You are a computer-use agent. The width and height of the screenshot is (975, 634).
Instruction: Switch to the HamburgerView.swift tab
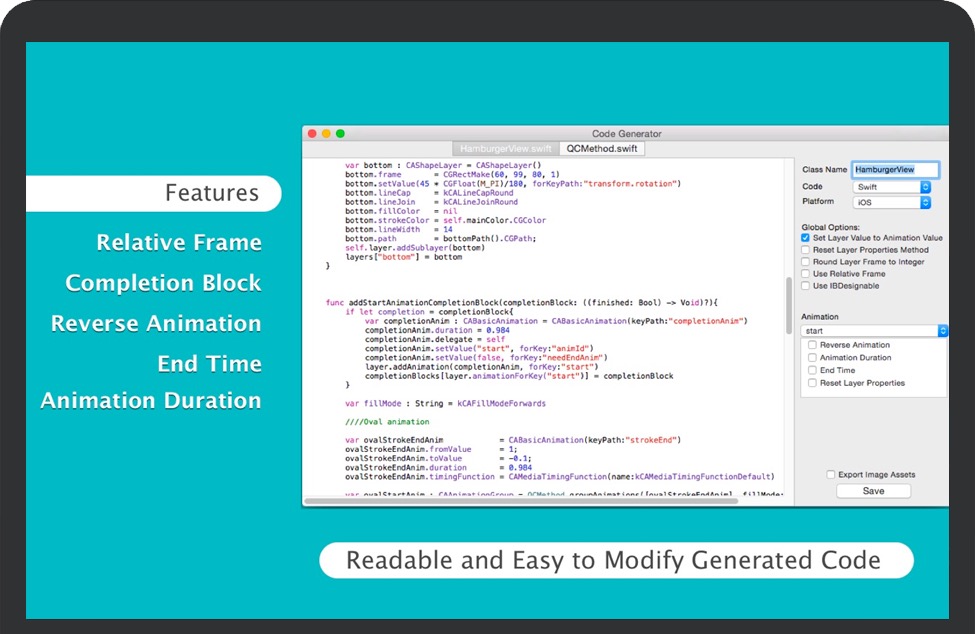tap(505, 148)
